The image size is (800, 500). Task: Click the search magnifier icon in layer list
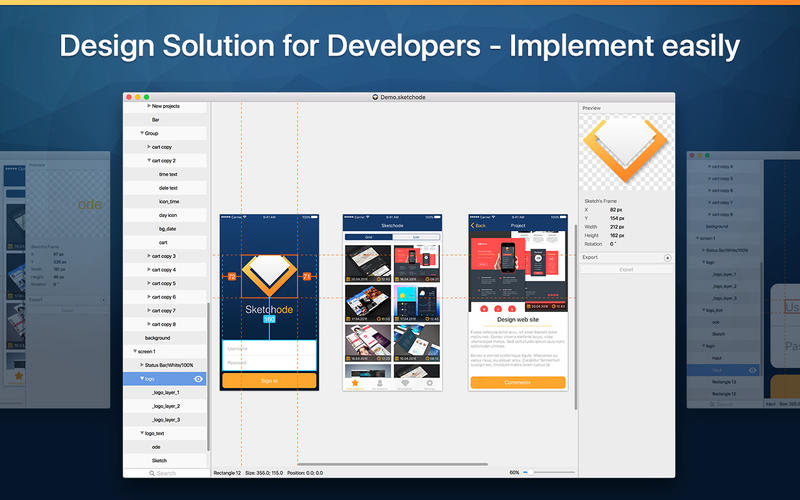coord(151,473)
